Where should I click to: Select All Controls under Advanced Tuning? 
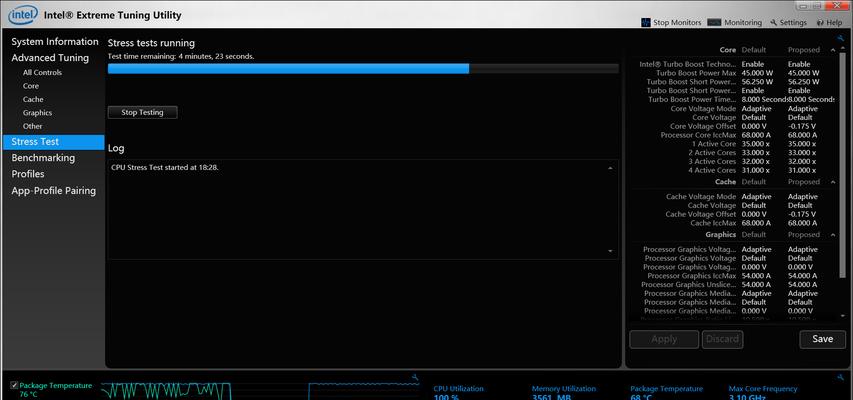coord(42,72)
